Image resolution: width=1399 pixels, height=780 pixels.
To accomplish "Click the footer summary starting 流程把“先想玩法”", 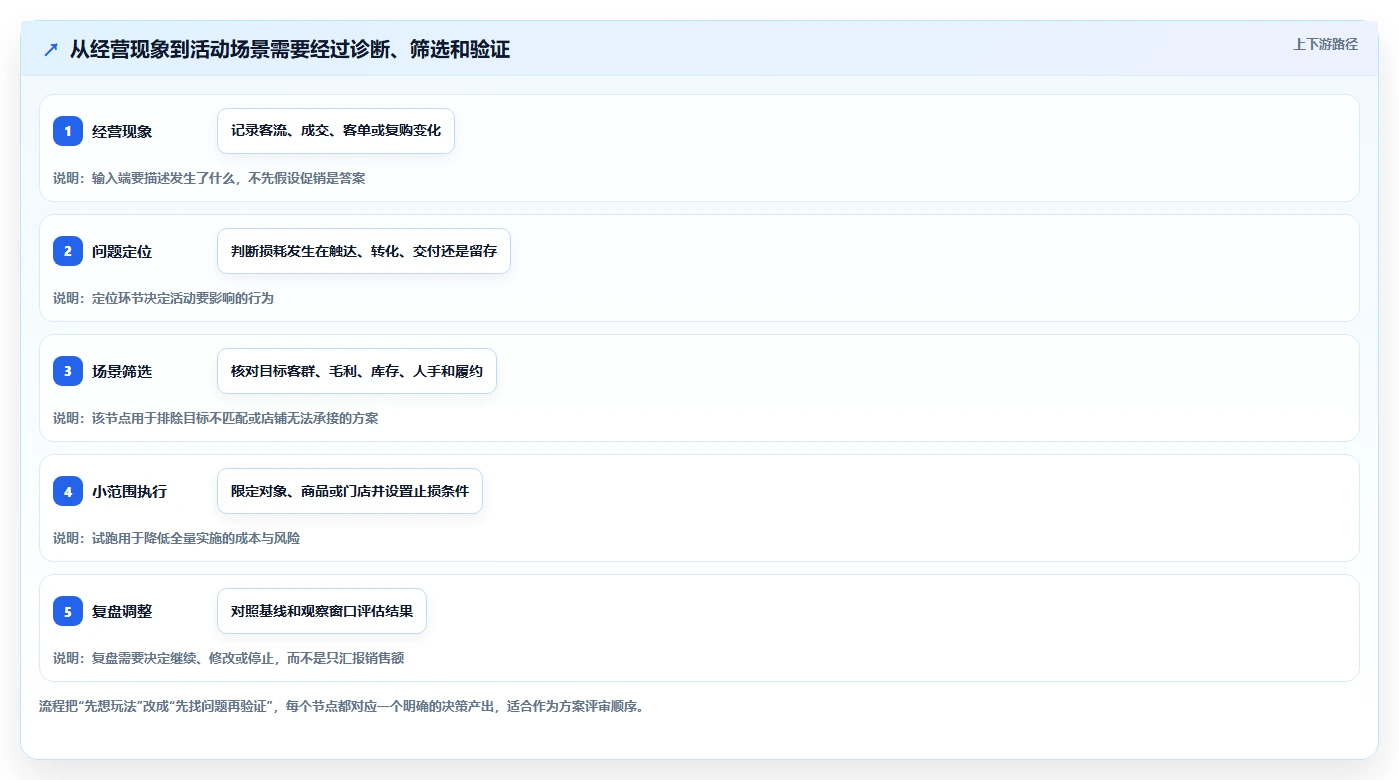I will 342,706.
